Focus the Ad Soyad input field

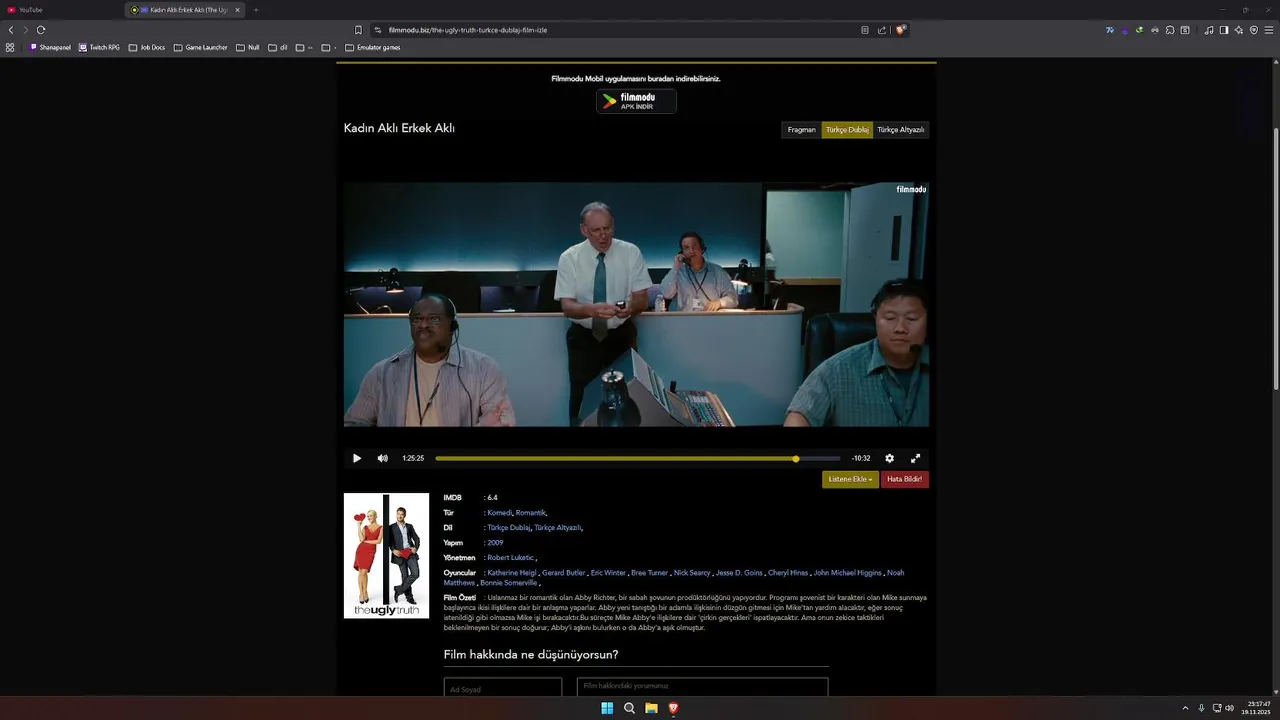tap(503, 688)
